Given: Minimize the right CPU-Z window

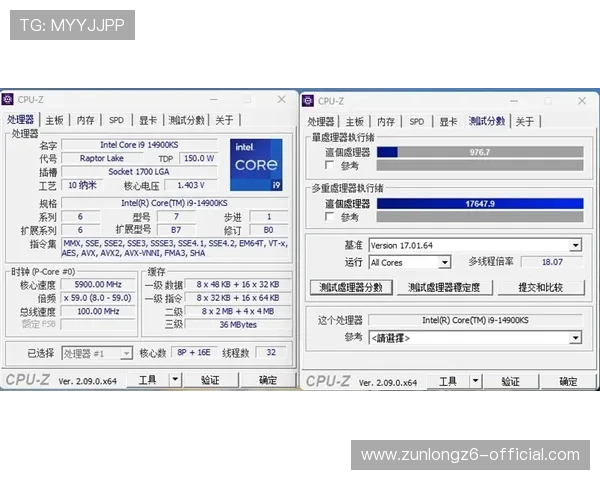Looking at the screenshot, I should click(x=514, y=101).
